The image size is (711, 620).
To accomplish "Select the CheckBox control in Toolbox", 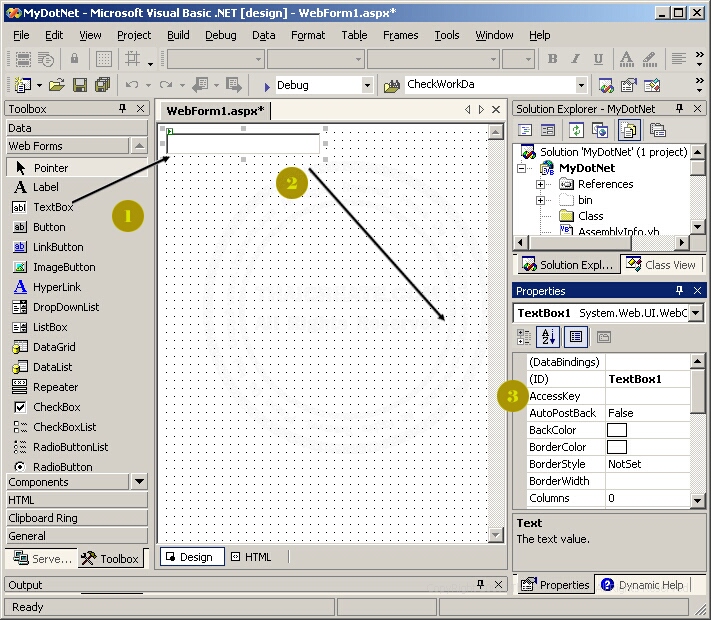I will point(57,407).
